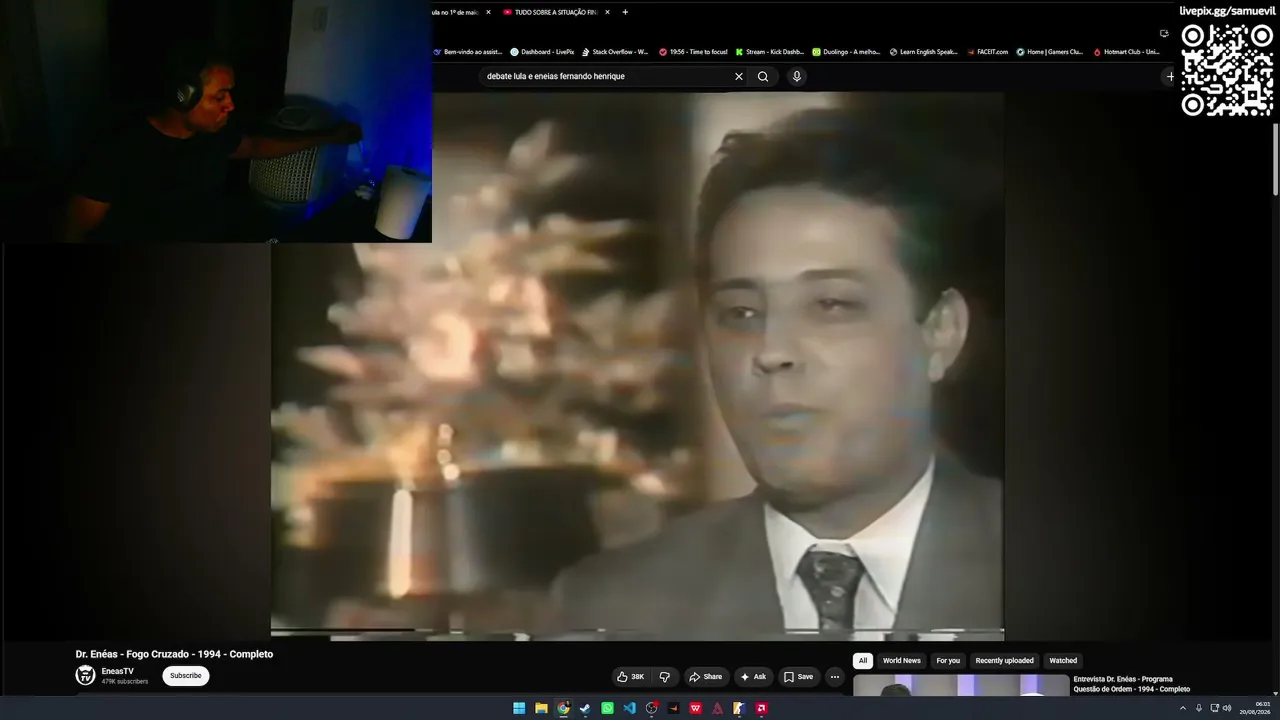Screen dimensions: 1280x720
Task: Open Google Chrome from the taskbar
Action: pos(563,708)
